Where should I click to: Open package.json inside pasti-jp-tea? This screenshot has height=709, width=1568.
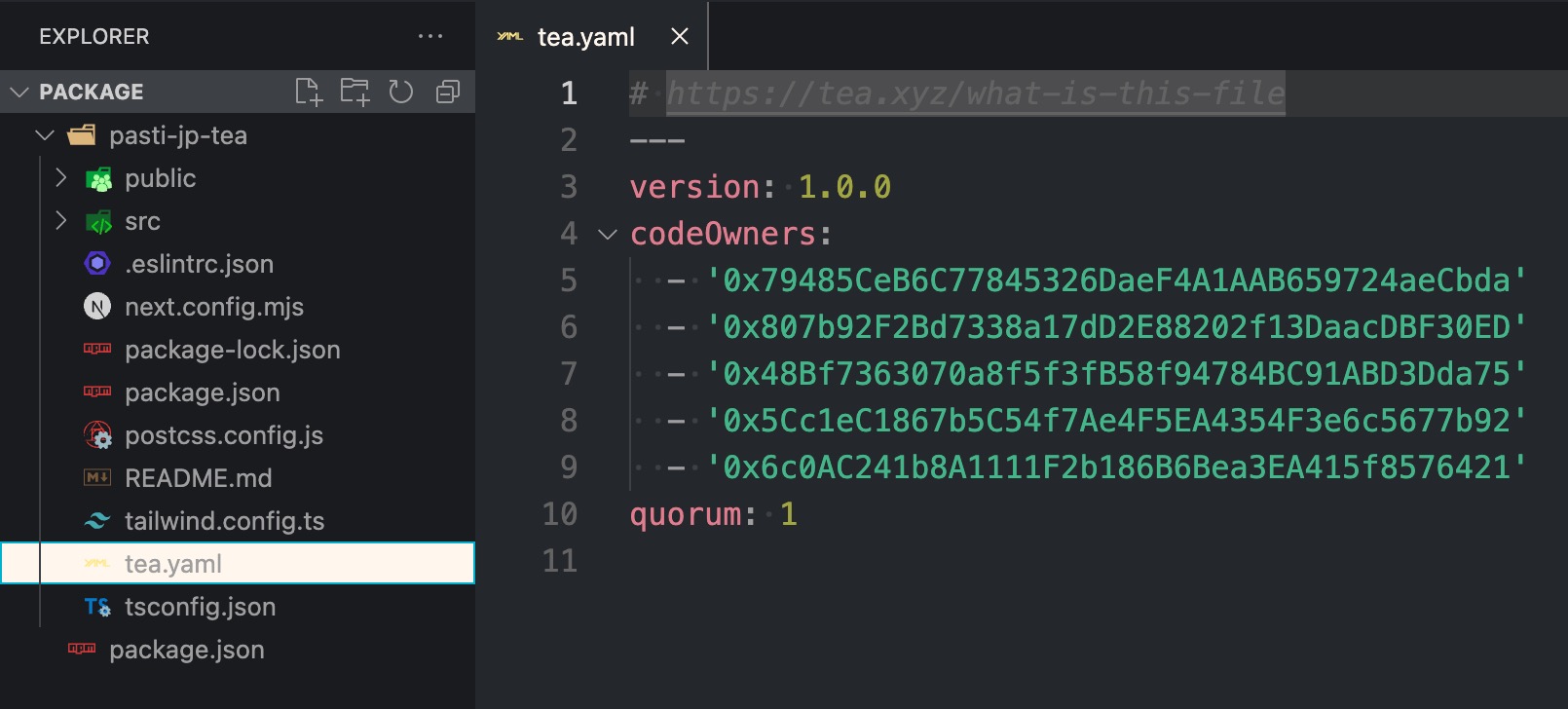[203, 392]
